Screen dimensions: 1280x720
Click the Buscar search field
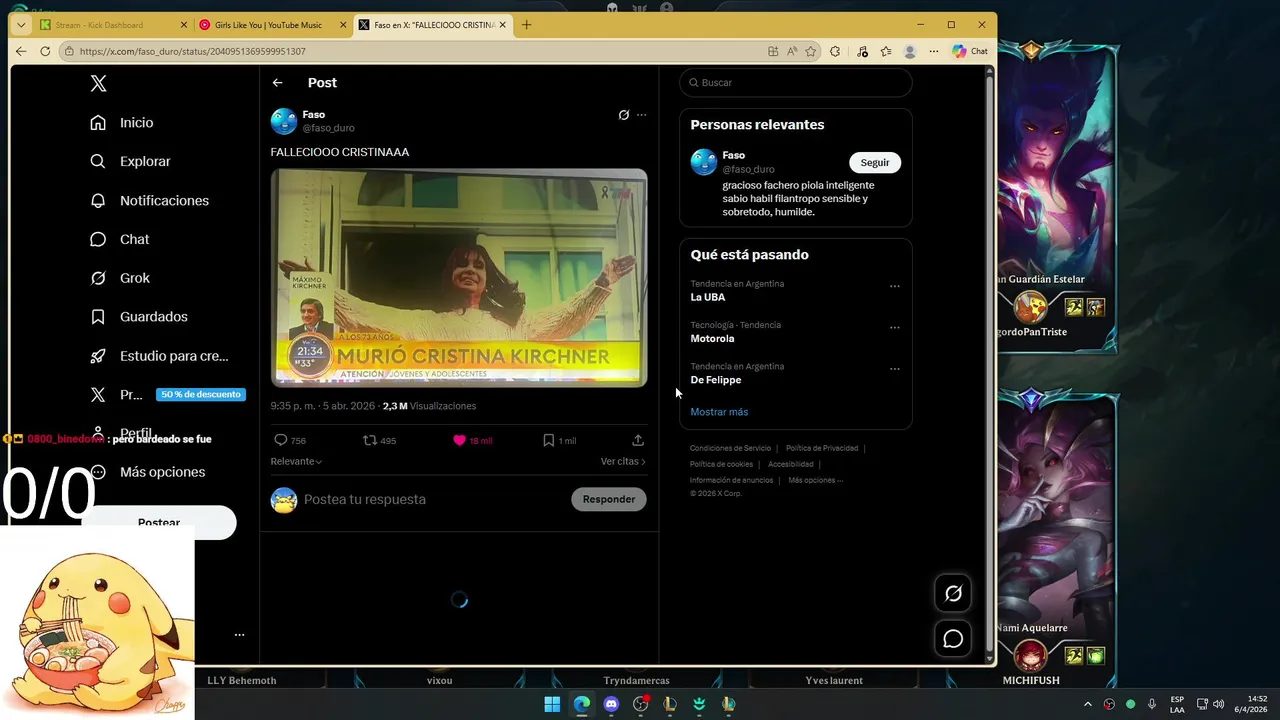pyautogui.click(x=796, y=82)
